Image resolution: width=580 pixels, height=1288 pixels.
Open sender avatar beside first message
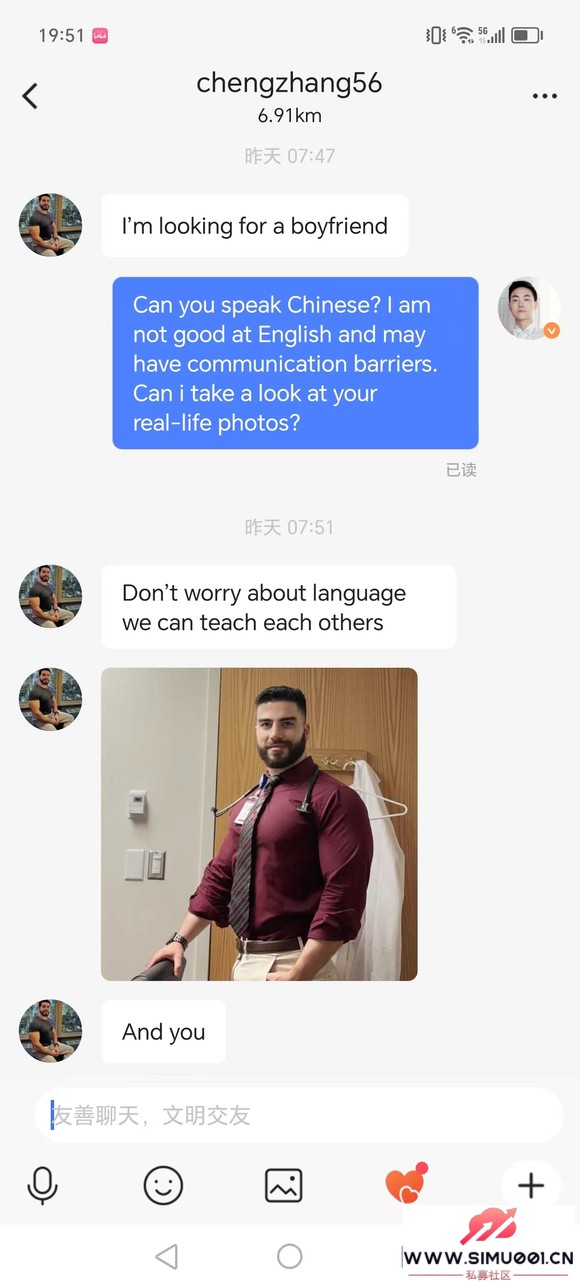[x=50, y=225]
